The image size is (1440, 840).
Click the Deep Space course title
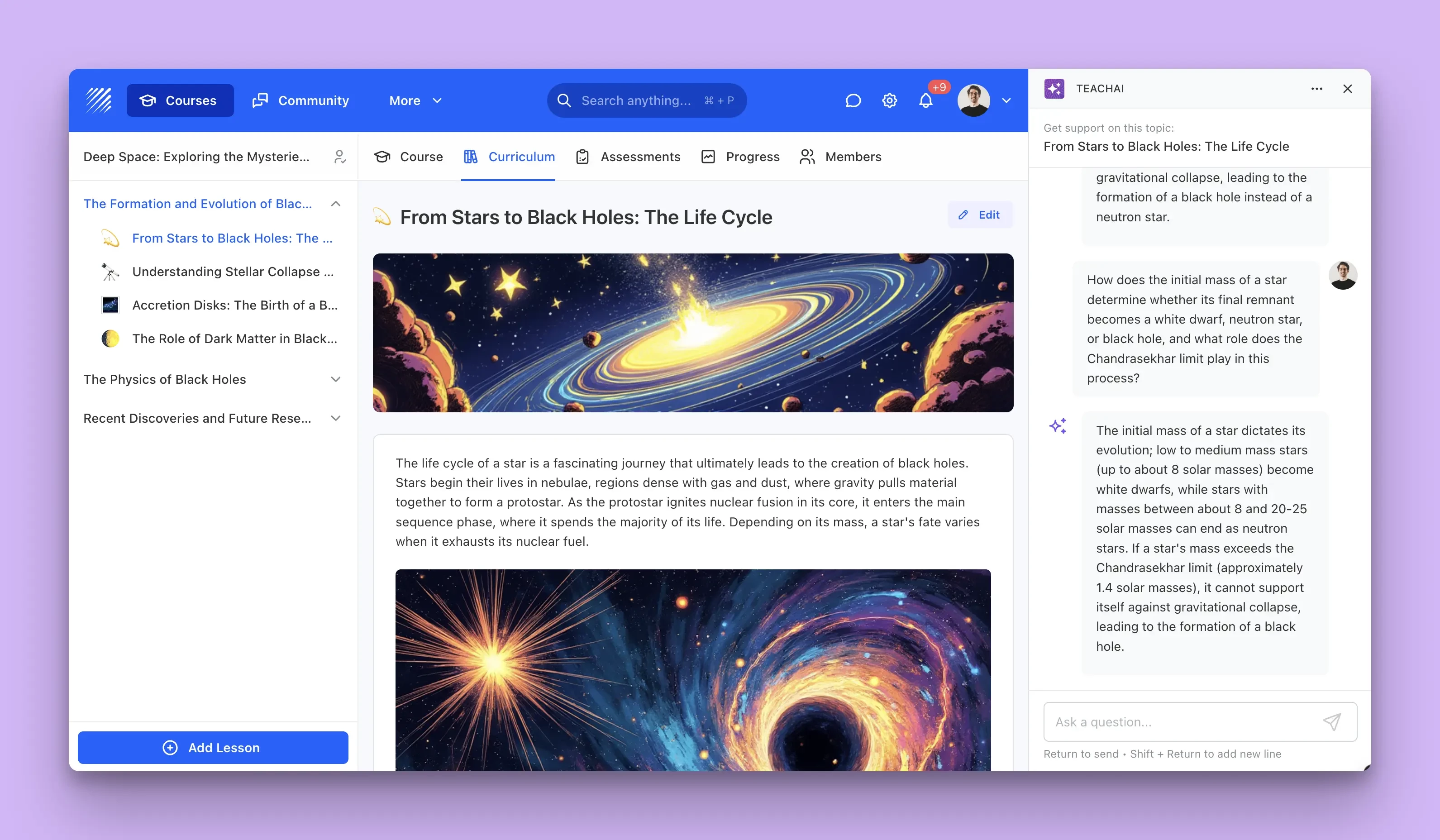pos(196,157)
